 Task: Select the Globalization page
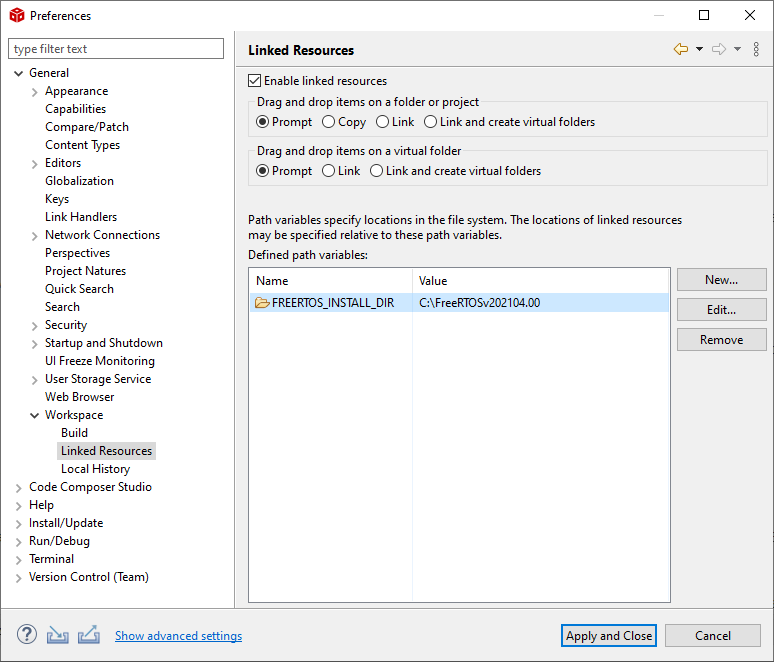(x=79, y=181)
